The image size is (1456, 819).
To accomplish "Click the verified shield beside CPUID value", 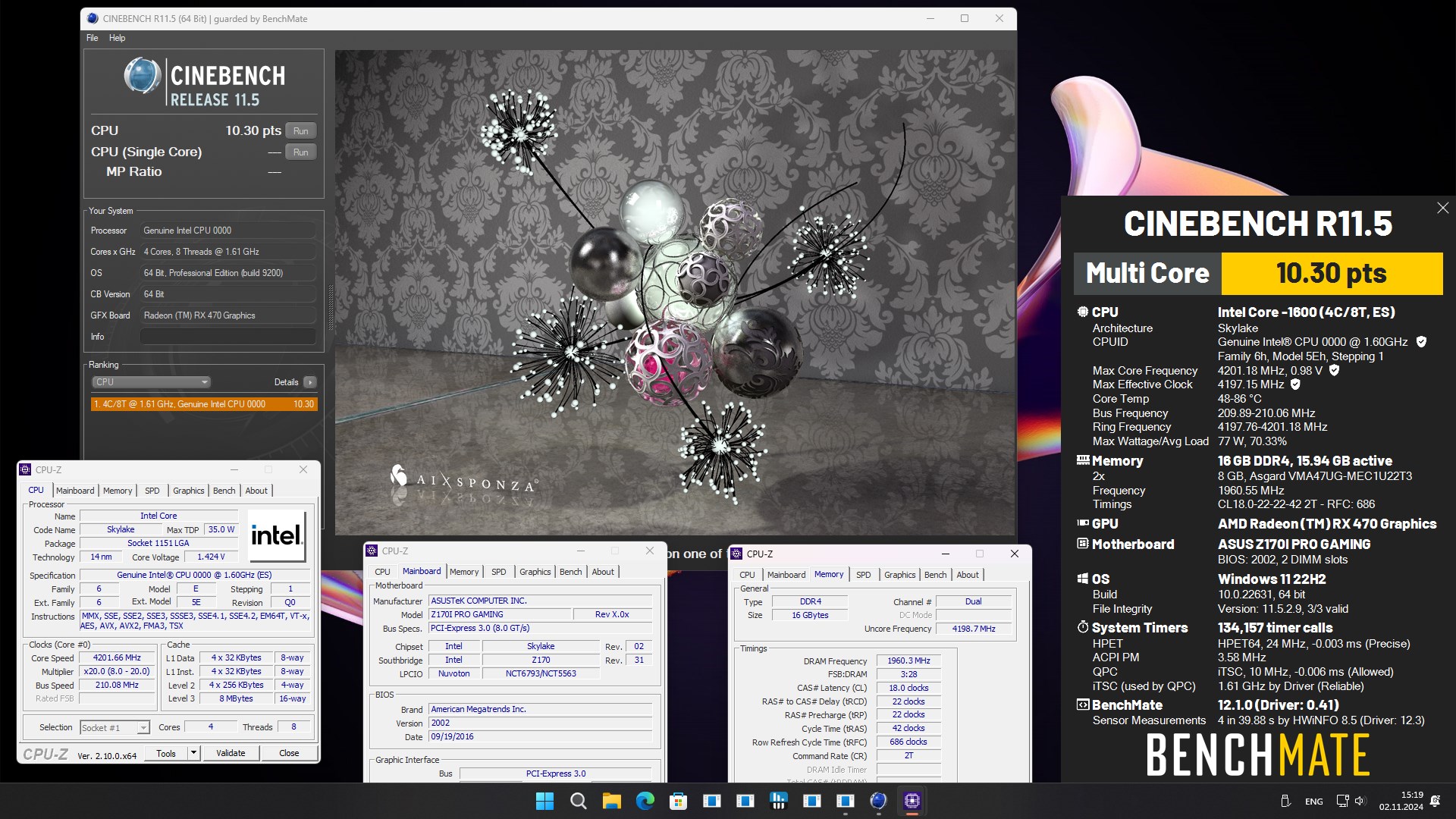I will 1421,342.
